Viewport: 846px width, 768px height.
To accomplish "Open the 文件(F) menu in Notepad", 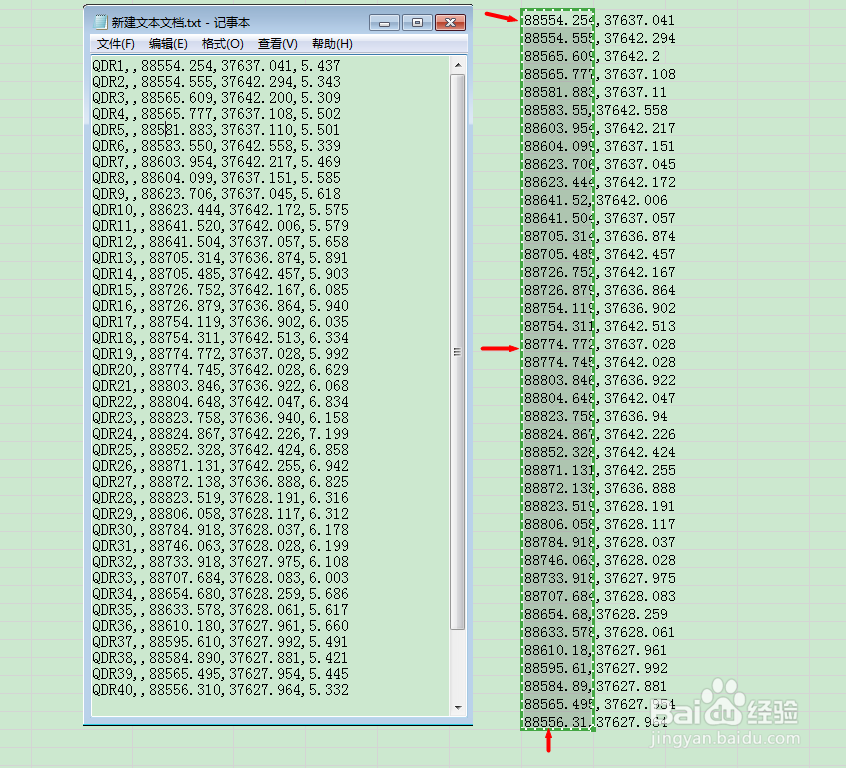I will [115, 44].
